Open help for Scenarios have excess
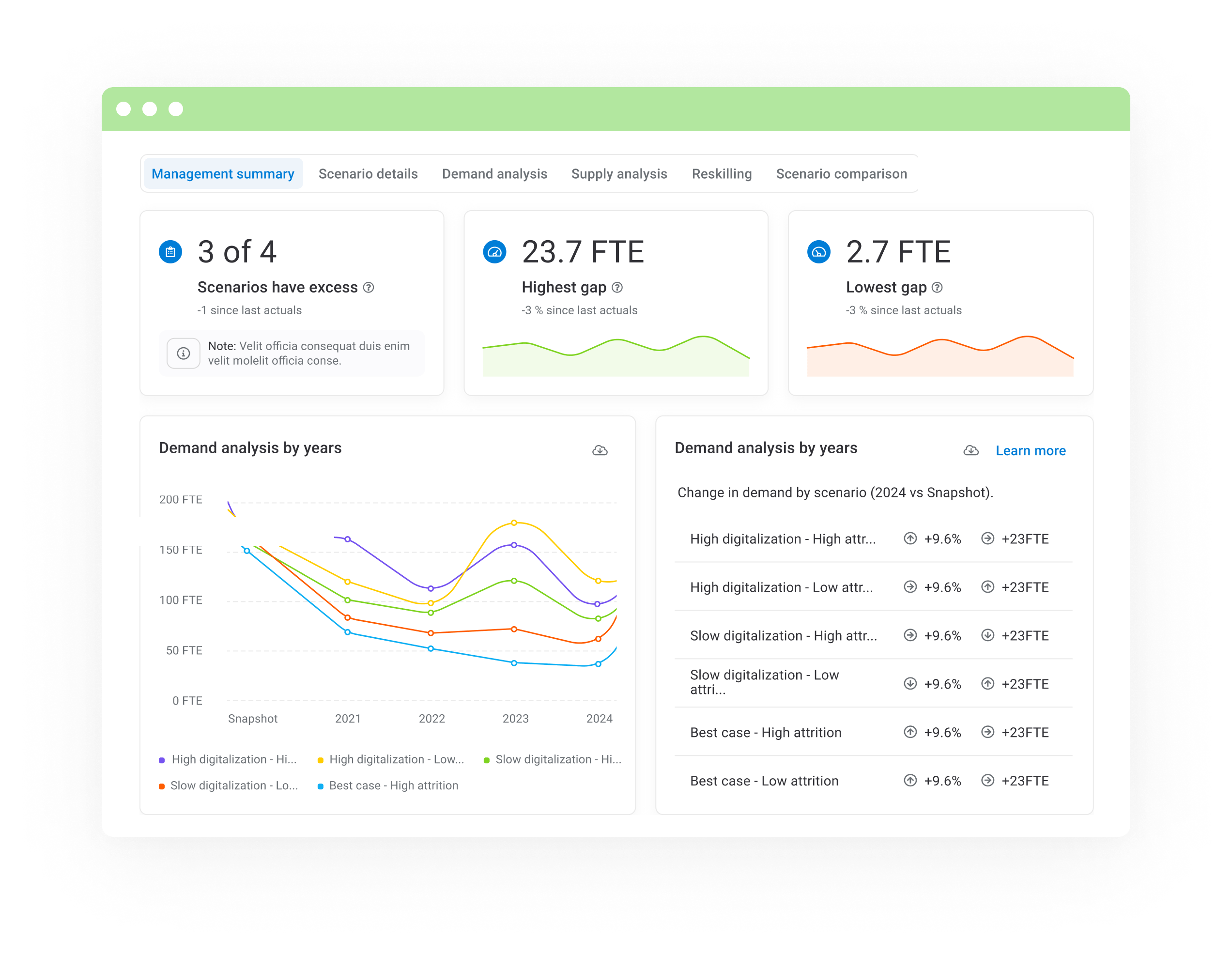 [x=369, y=288]
